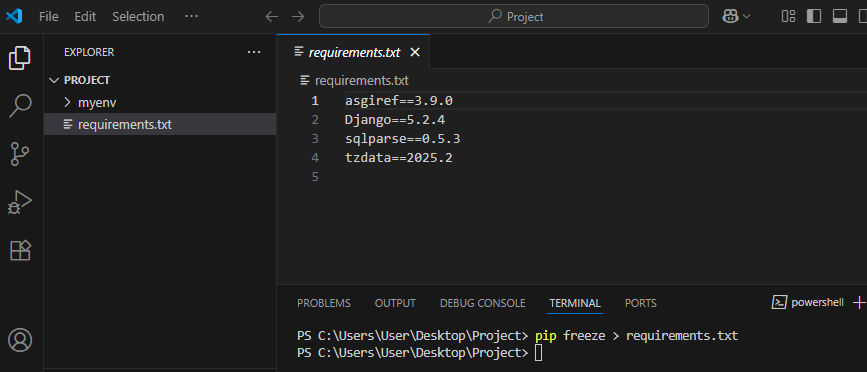Click the VS Code logo icon
The height and width of the screenshot is (372, 867).
pyautogui.click(x=14, y=17)
